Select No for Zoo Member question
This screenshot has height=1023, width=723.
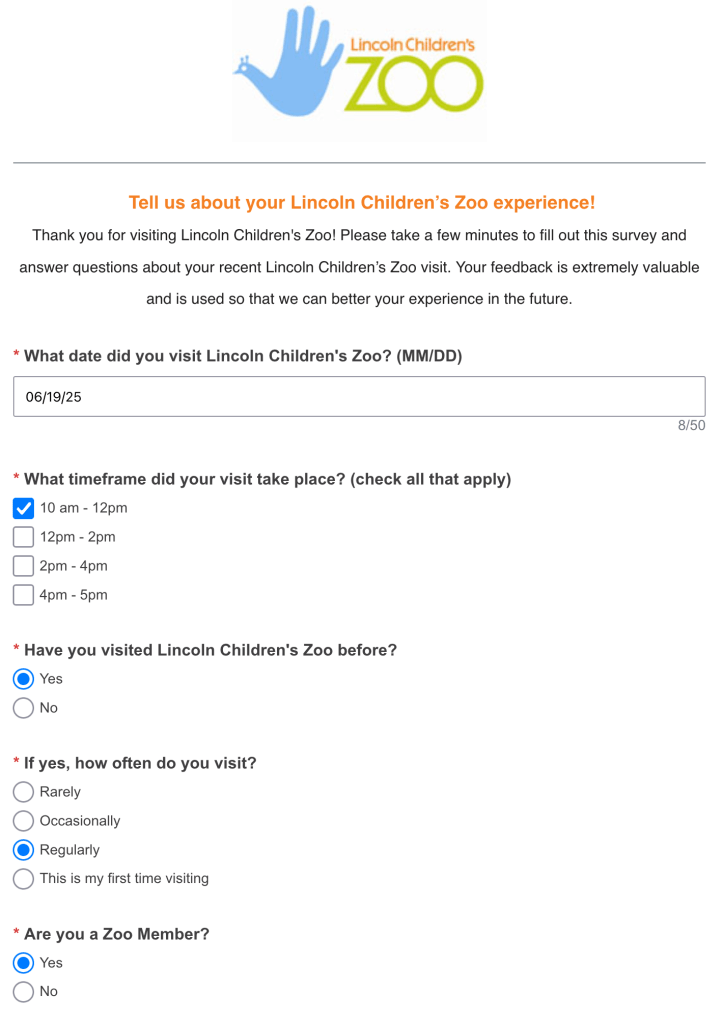24,992
